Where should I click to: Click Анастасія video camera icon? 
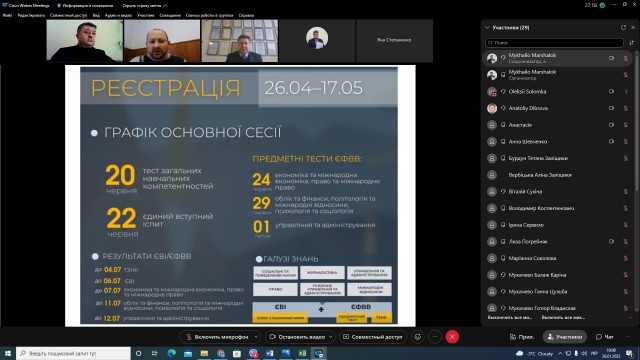pos(611,125)
